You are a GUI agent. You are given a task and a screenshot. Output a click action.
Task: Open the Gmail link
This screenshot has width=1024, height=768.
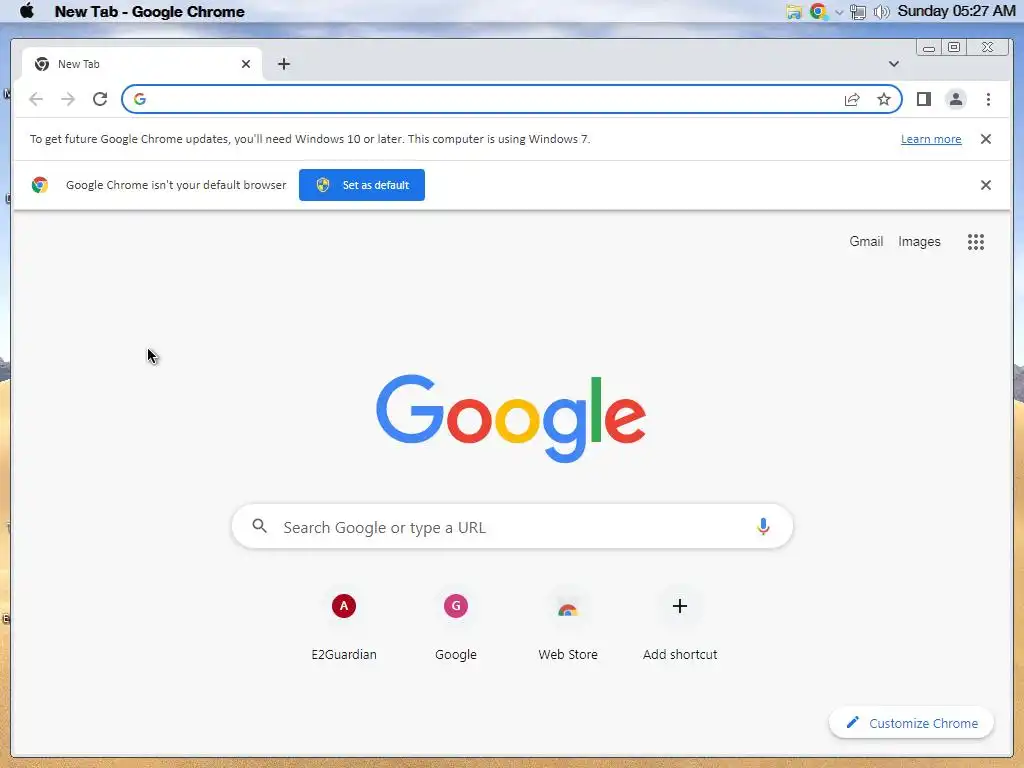click(866, 242)
